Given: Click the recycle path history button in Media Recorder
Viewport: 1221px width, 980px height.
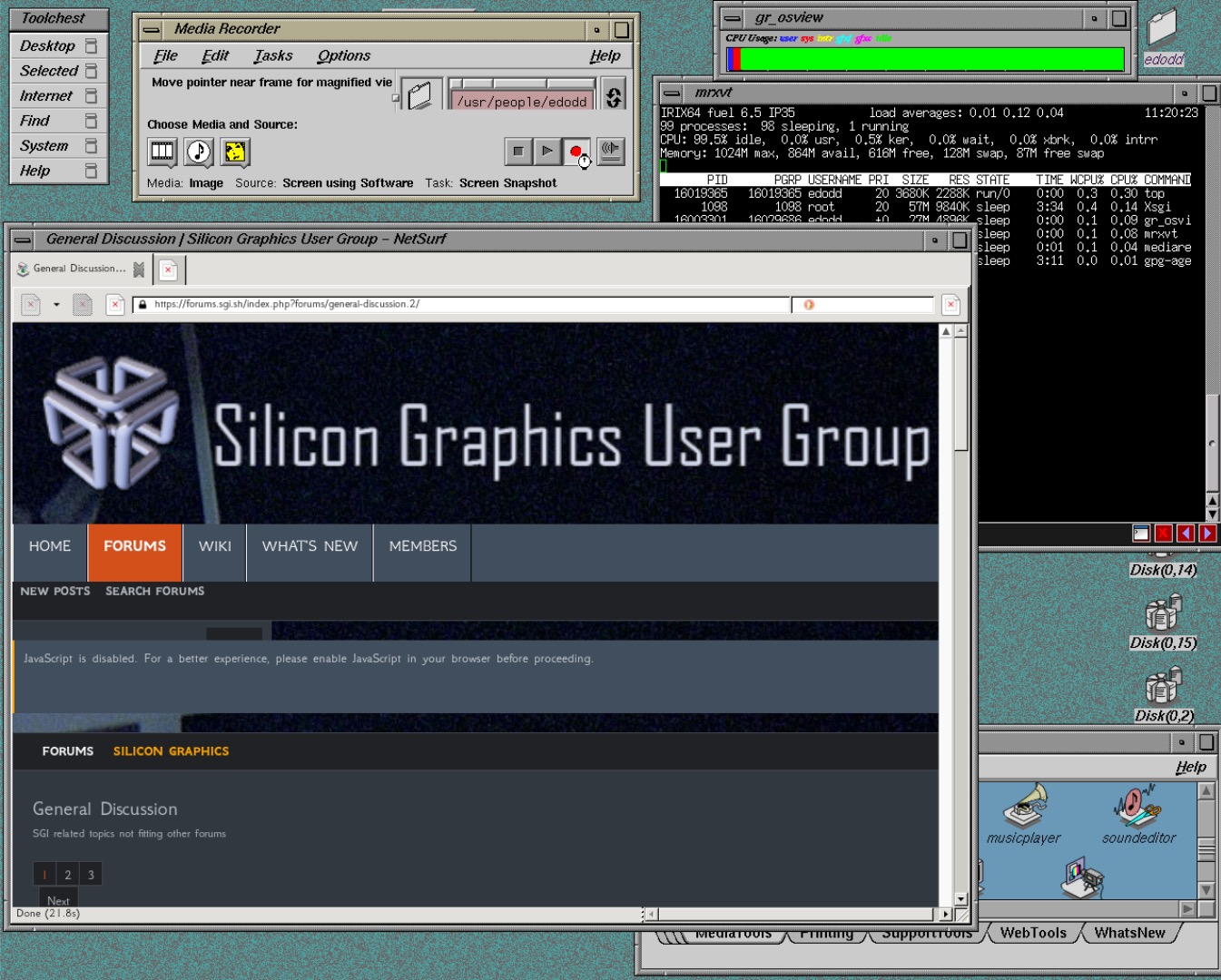Looking at the screenshot, I should [x=614, y=94].
